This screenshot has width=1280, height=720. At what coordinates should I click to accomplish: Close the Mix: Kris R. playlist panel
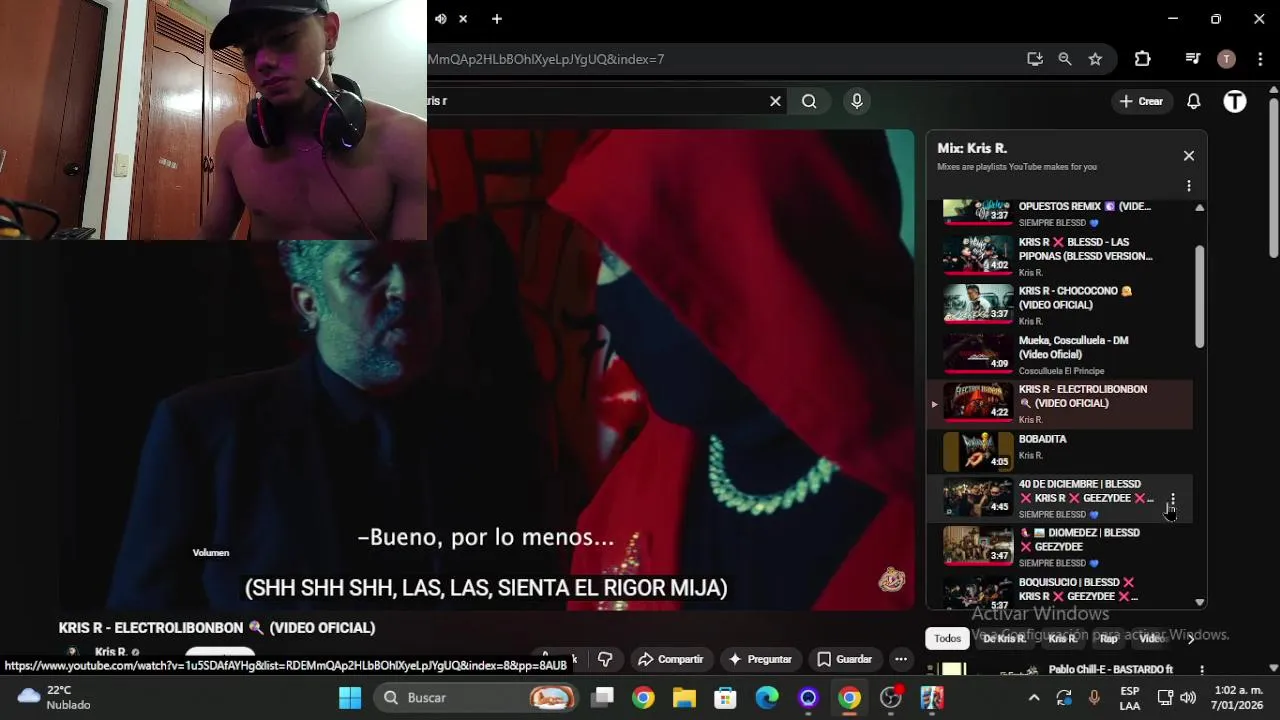1189,156
